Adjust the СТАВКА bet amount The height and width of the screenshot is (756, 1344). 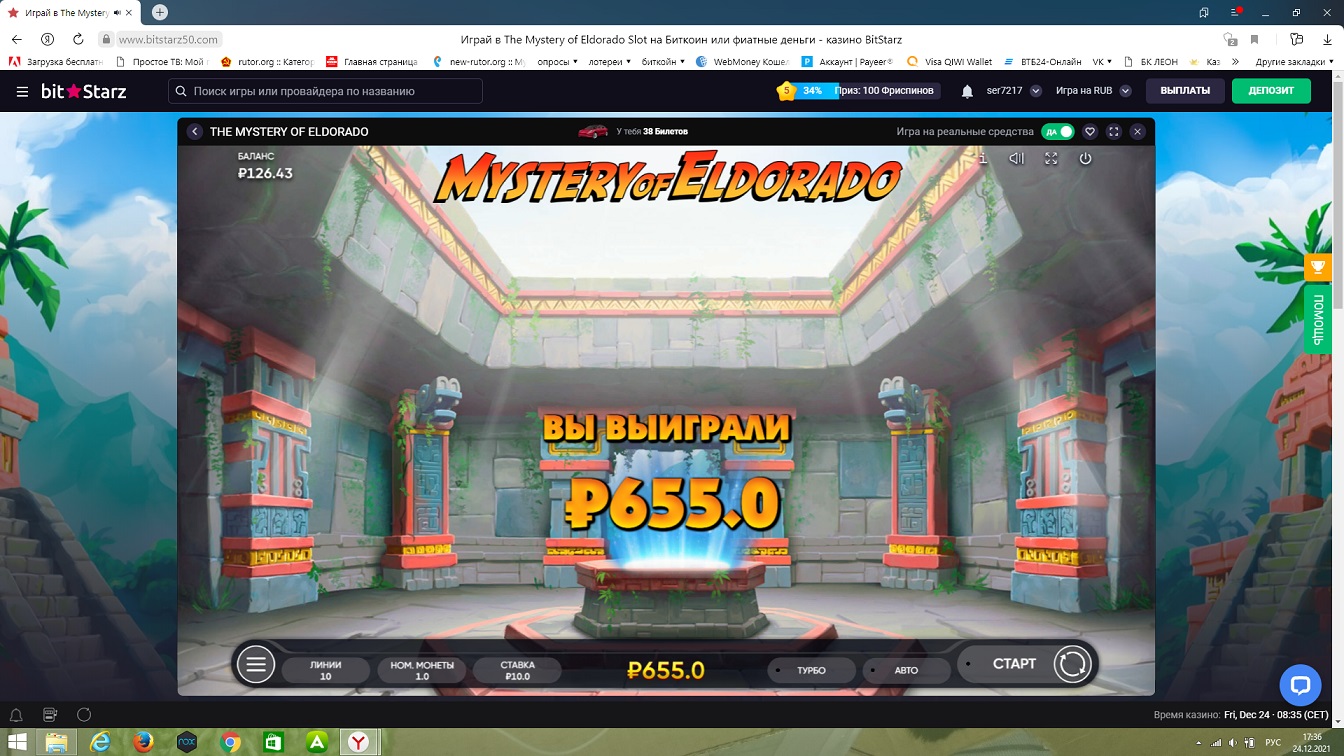click(x=517, y=670)
